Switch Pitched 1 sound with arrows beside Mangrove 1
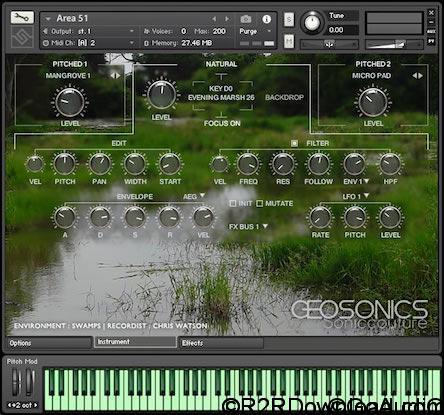The image size is (444, 415). [115, 76]
